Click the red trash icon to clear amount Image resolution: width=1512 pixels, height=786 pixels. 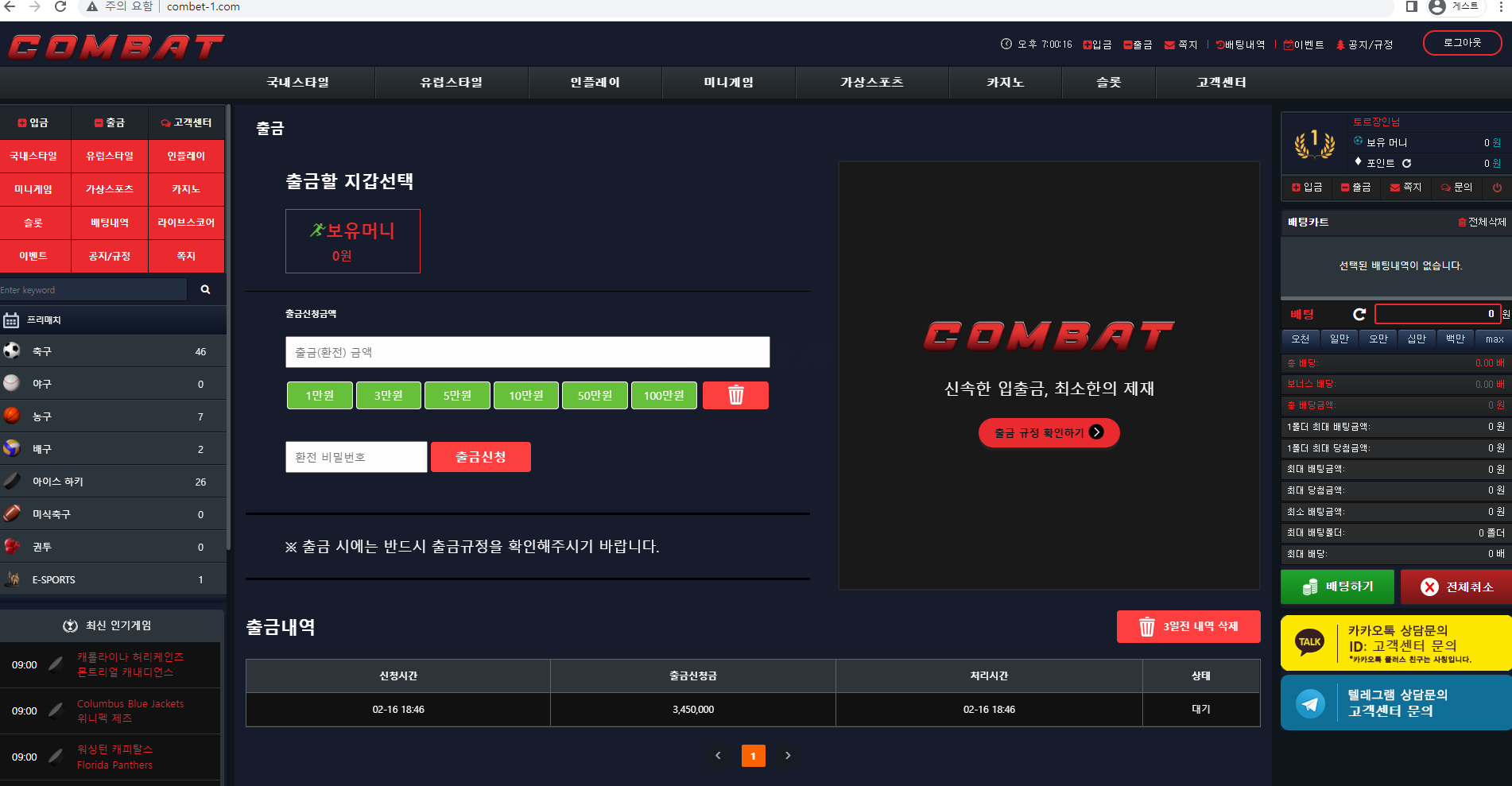click(x=735, y=395)
